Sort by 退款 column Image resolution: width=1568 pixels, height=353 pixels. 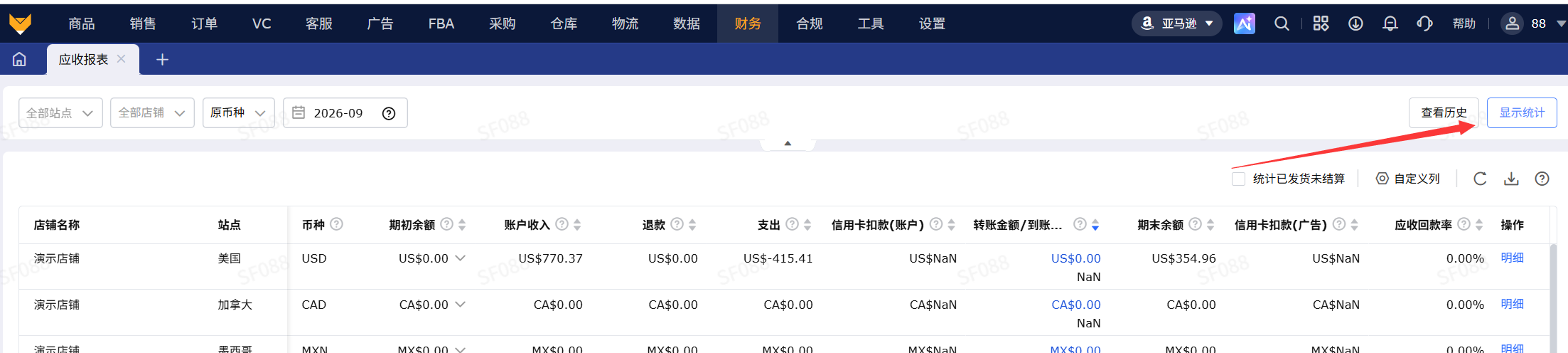click(692, 225)
